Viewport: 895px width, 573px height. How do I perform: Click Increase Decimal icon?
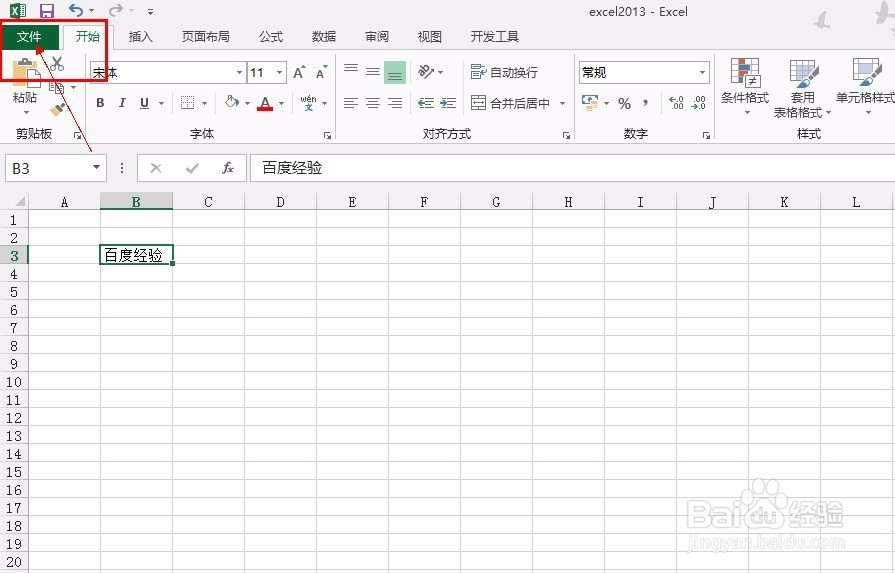(x=676, y=103)
